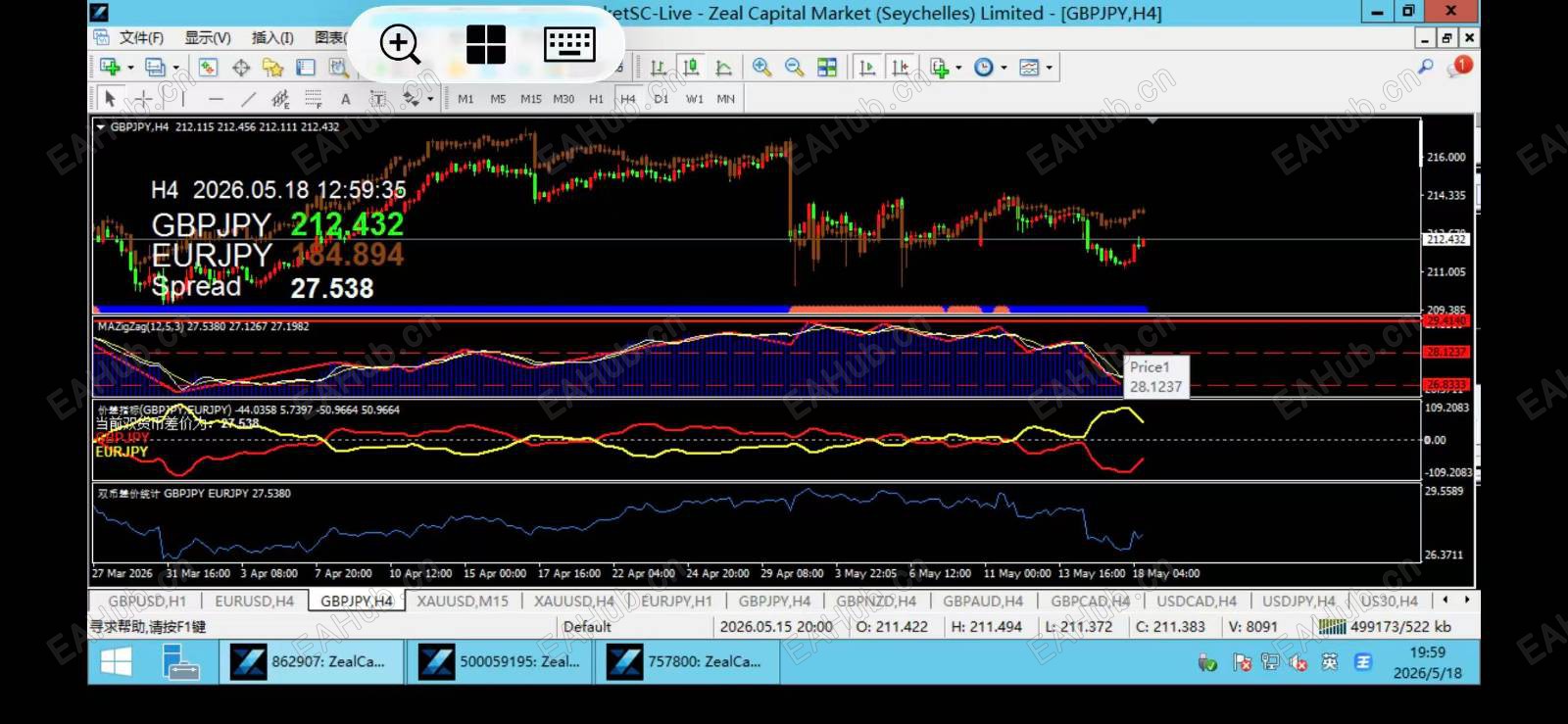
Task: Open the chart profiles icon
Action: pos(155,67)
